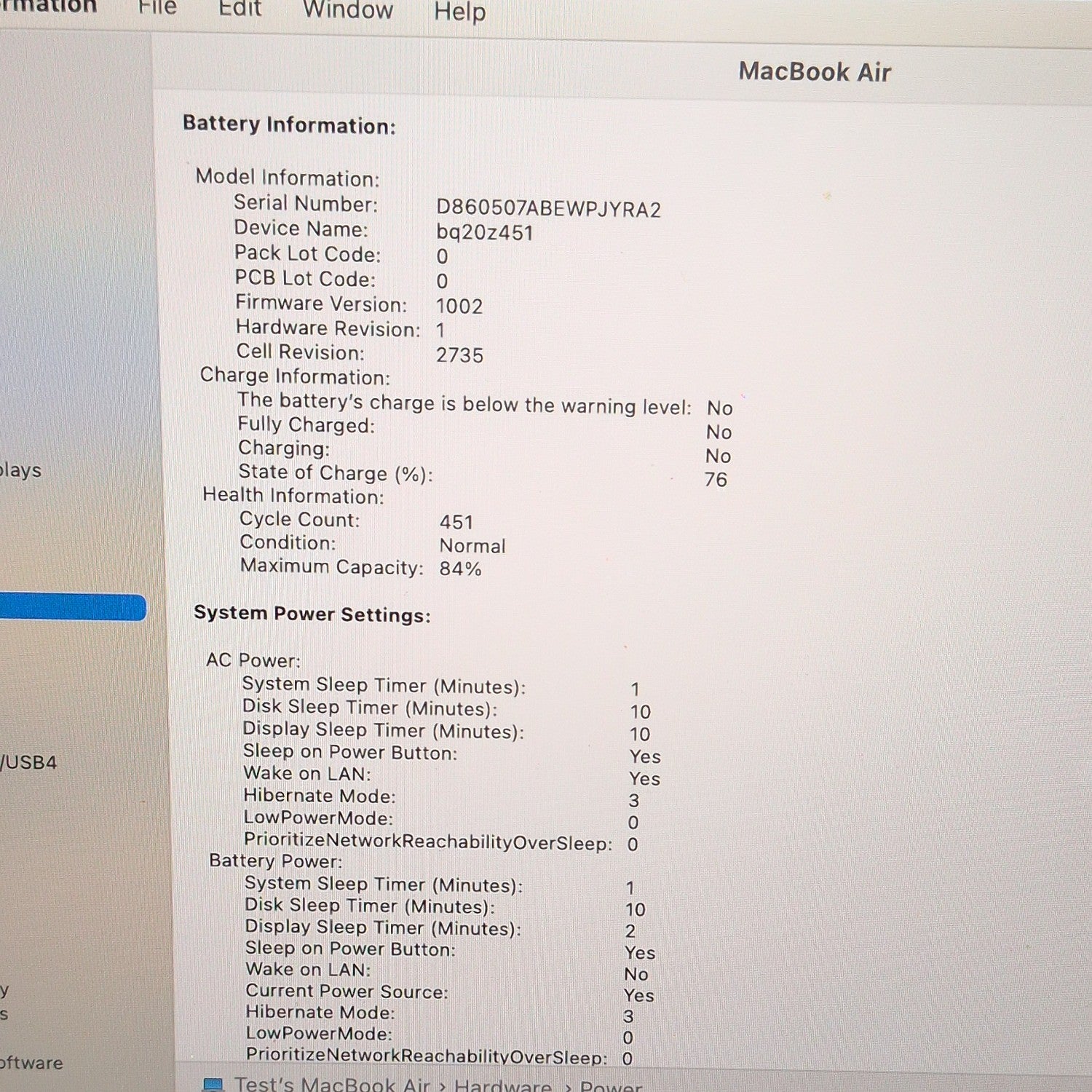Click Sleep on Power Button label under Battery Power
Screen dimensions: 1092x1092
pyautogui.click(x=350, y=949)
